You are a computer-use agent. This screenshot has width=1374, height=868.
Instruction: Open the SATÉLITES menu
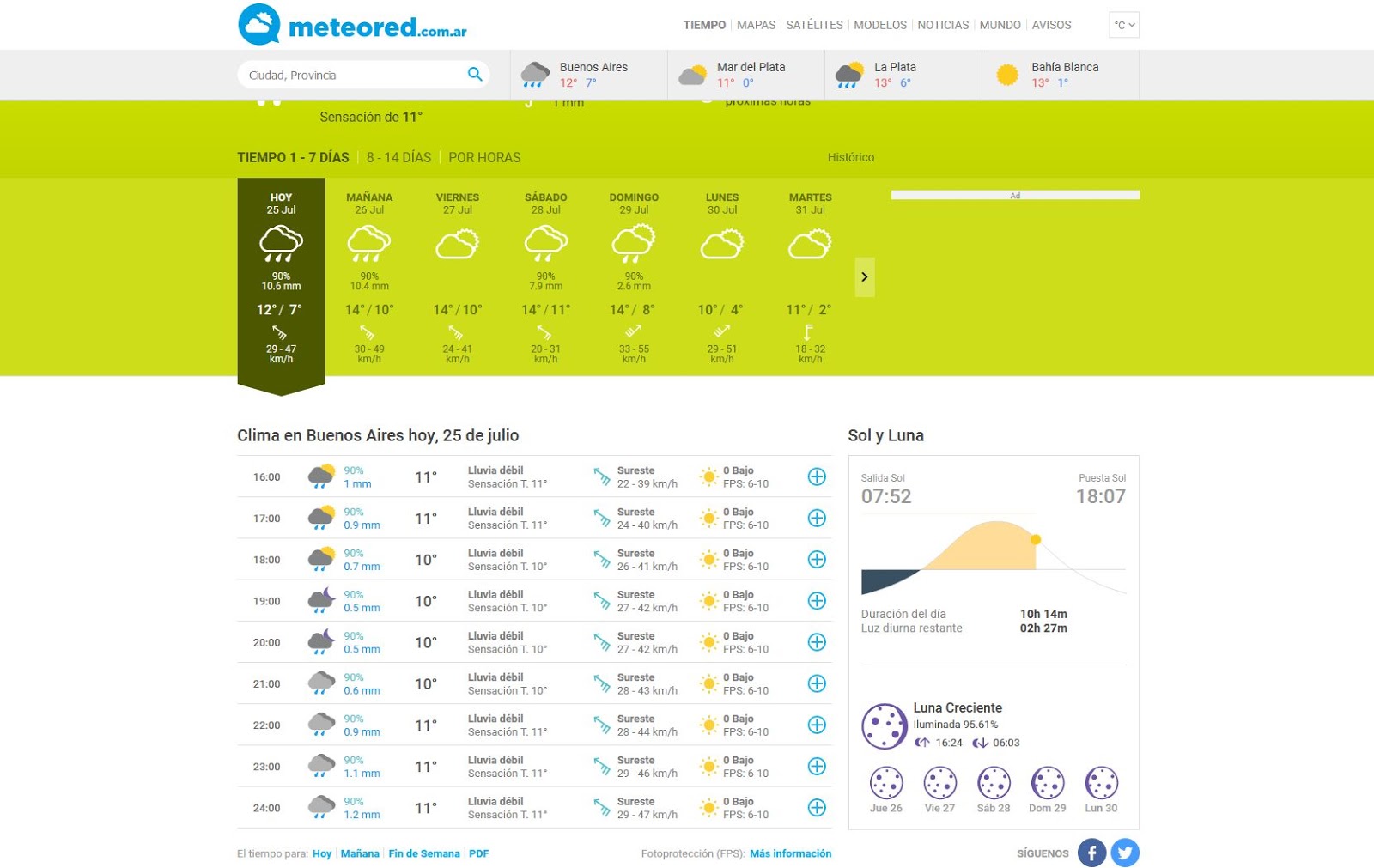pos(814,25)
